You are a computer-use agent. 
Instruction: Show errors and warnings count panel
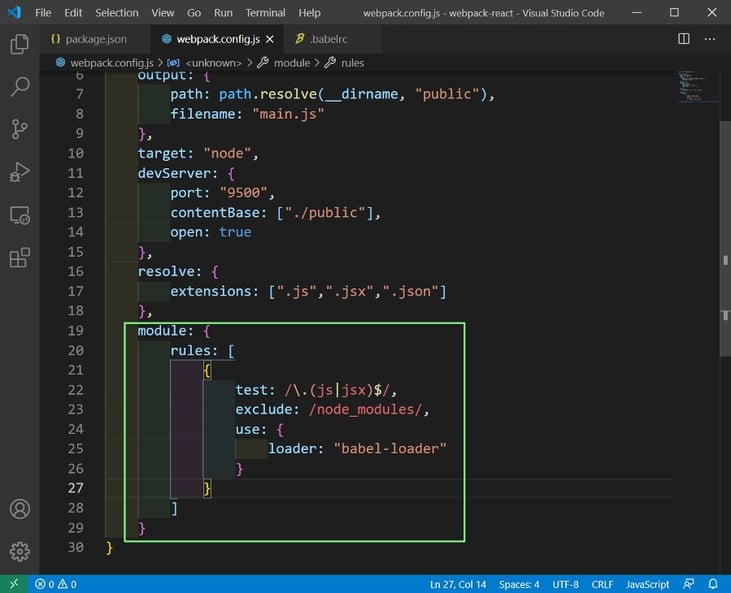point(55,584)
